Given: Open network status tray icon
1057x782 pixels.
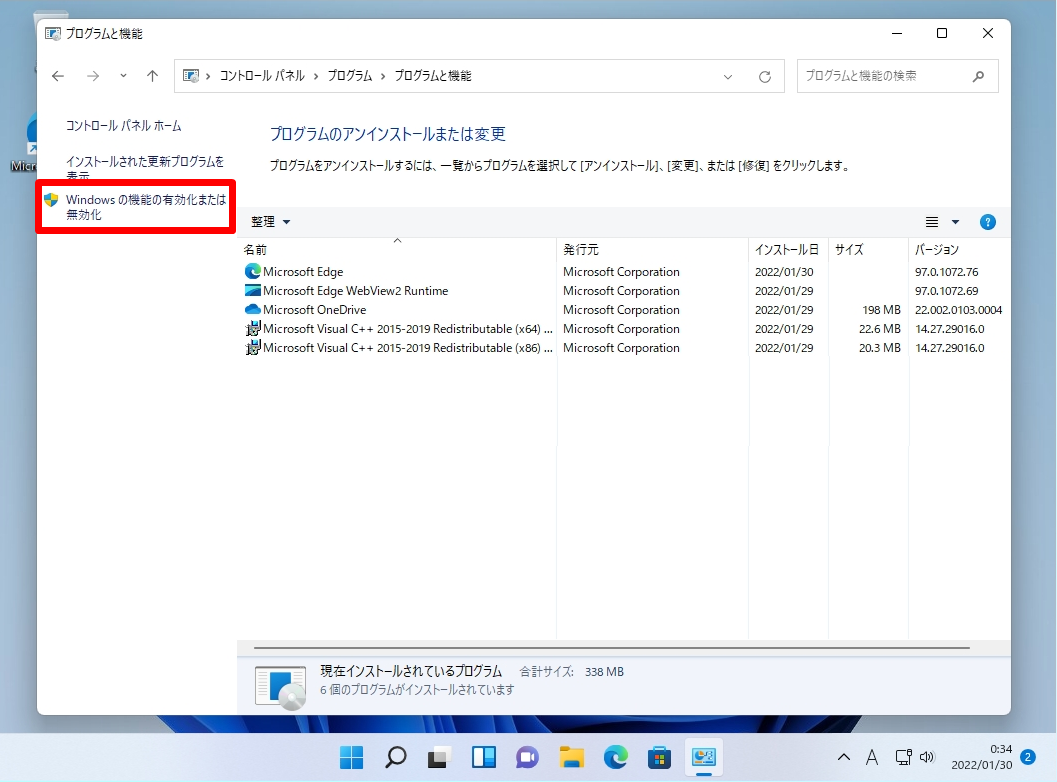Looking at the screenshot, I should (903, 758).
